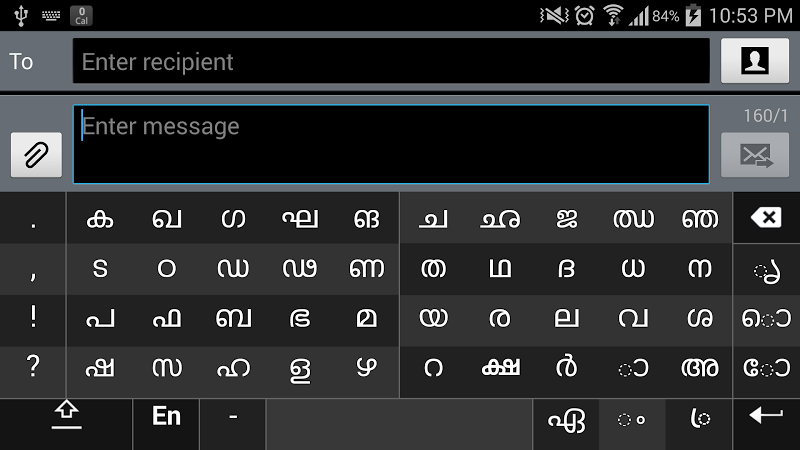Tap the exclamation mark key
800x450 pixels.
(33, 318)
